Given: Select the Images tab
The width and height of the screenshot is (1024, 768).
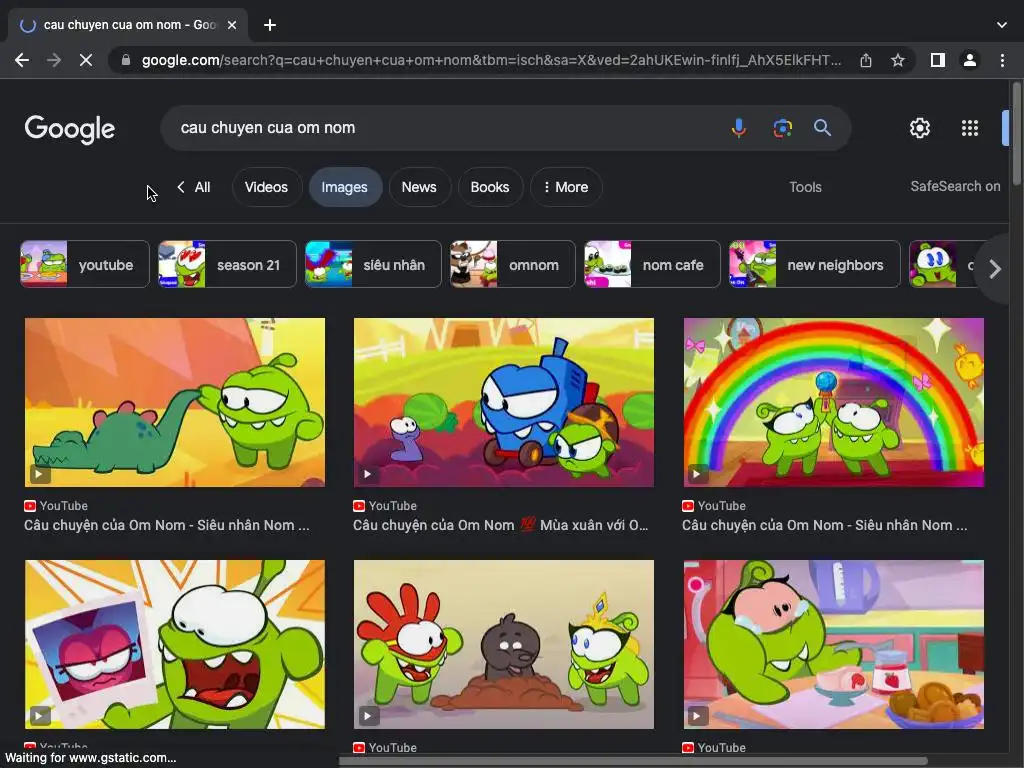Looking at the screenshot, I should click(344, 187).
